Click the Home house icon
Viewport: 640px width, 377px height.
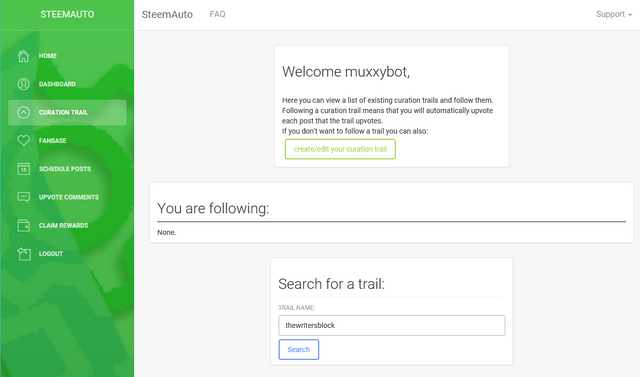click(x=24, y=56)
